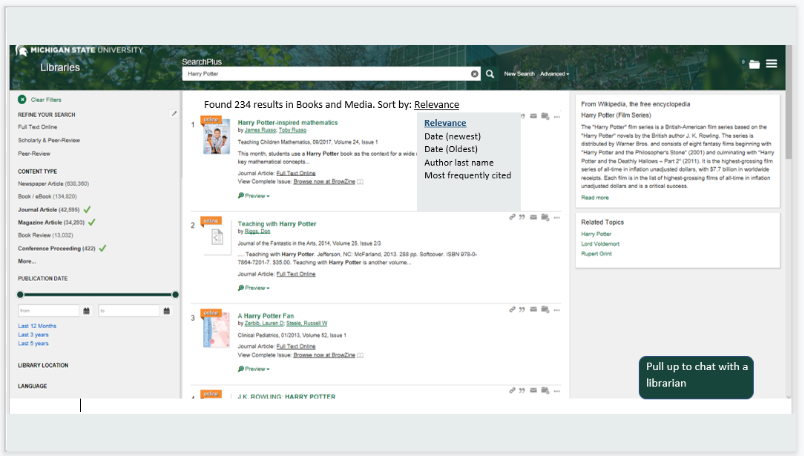Open the Sort by Relevance dropdown
804x456 pixels.
(436, 105)
